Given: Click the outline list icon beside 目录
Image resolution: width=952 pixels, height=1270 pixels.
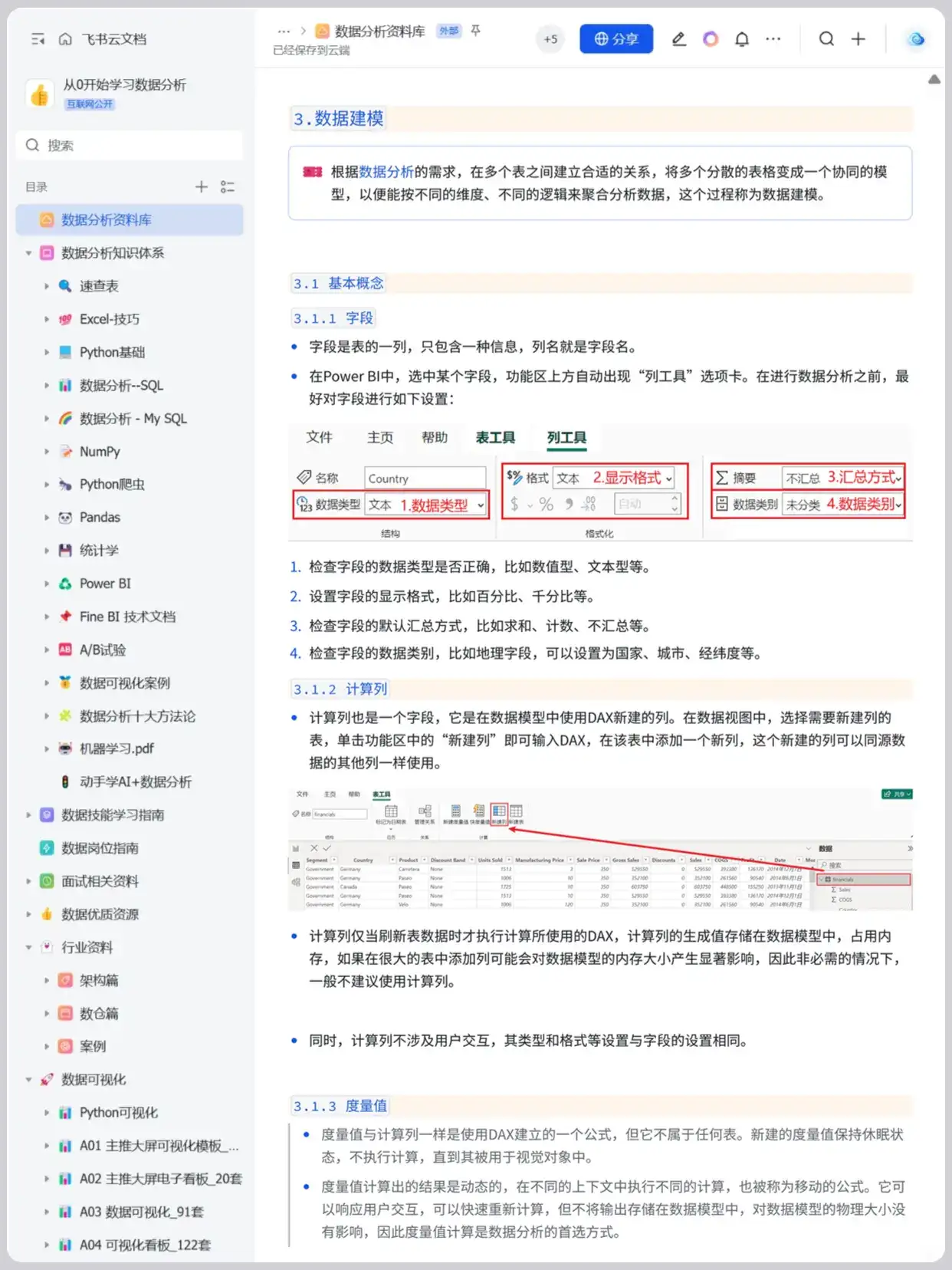Looking at the screenshot, I should coord(228,186).
